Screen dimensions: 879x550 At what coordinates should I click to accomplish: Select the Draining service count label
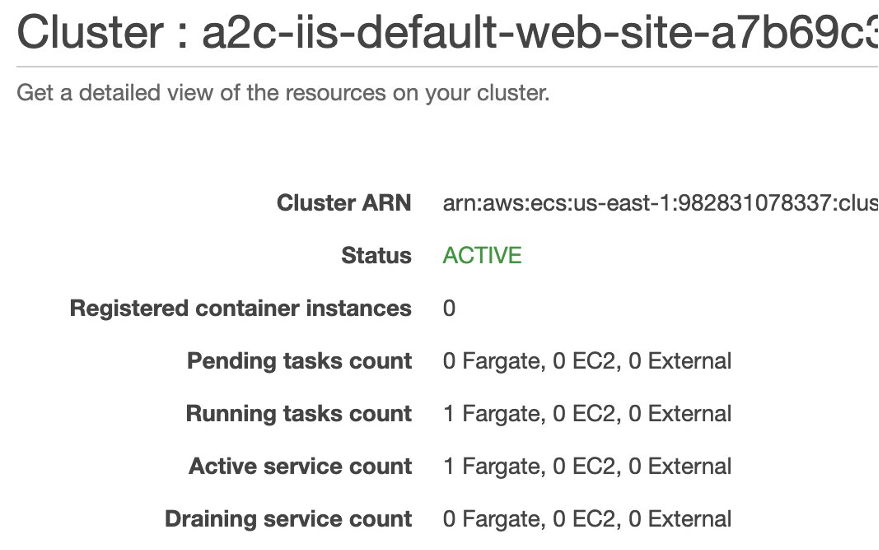(288, 519)
